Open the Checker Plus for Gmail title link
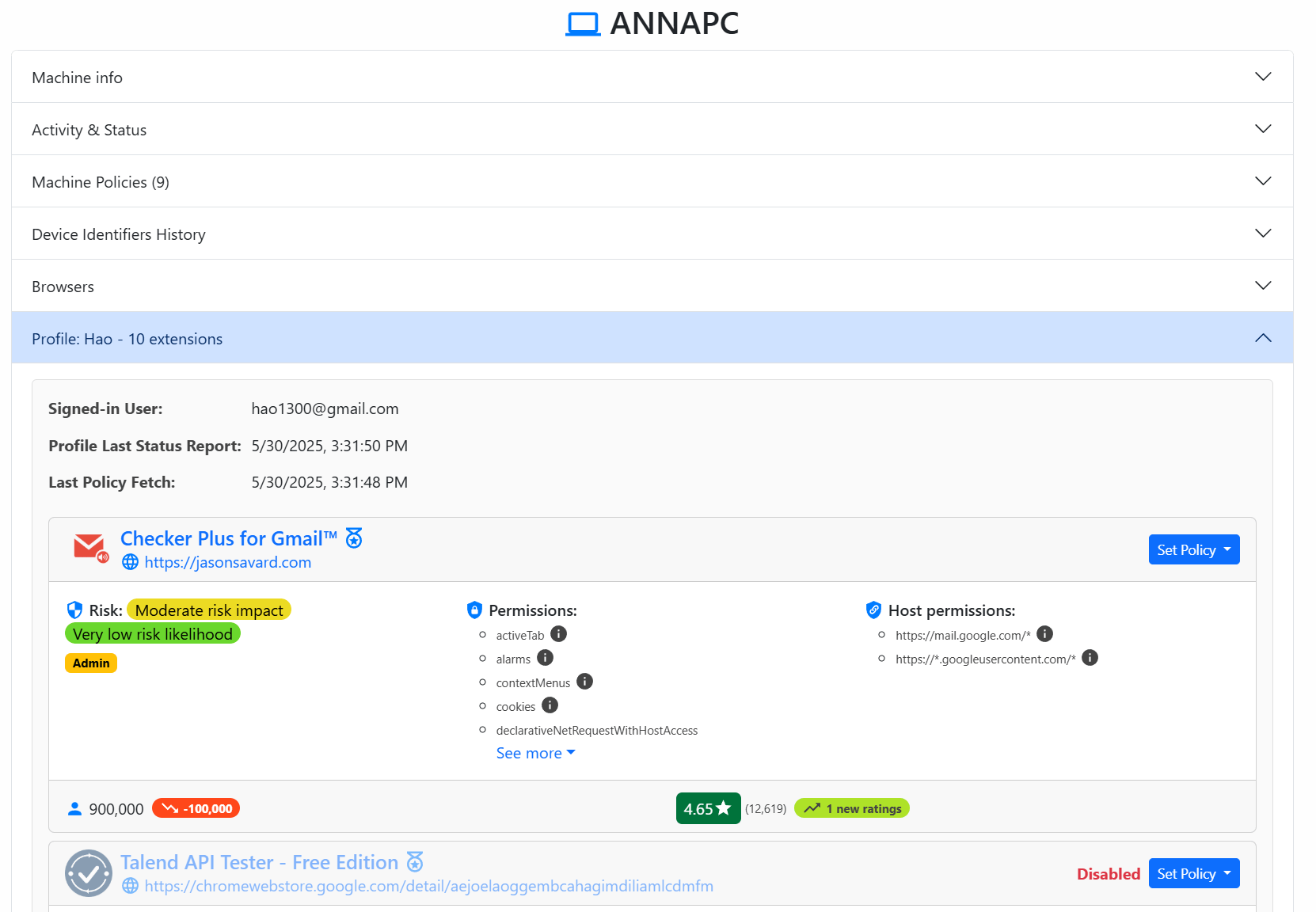The image size is (1316, 912). coord(229,538)
